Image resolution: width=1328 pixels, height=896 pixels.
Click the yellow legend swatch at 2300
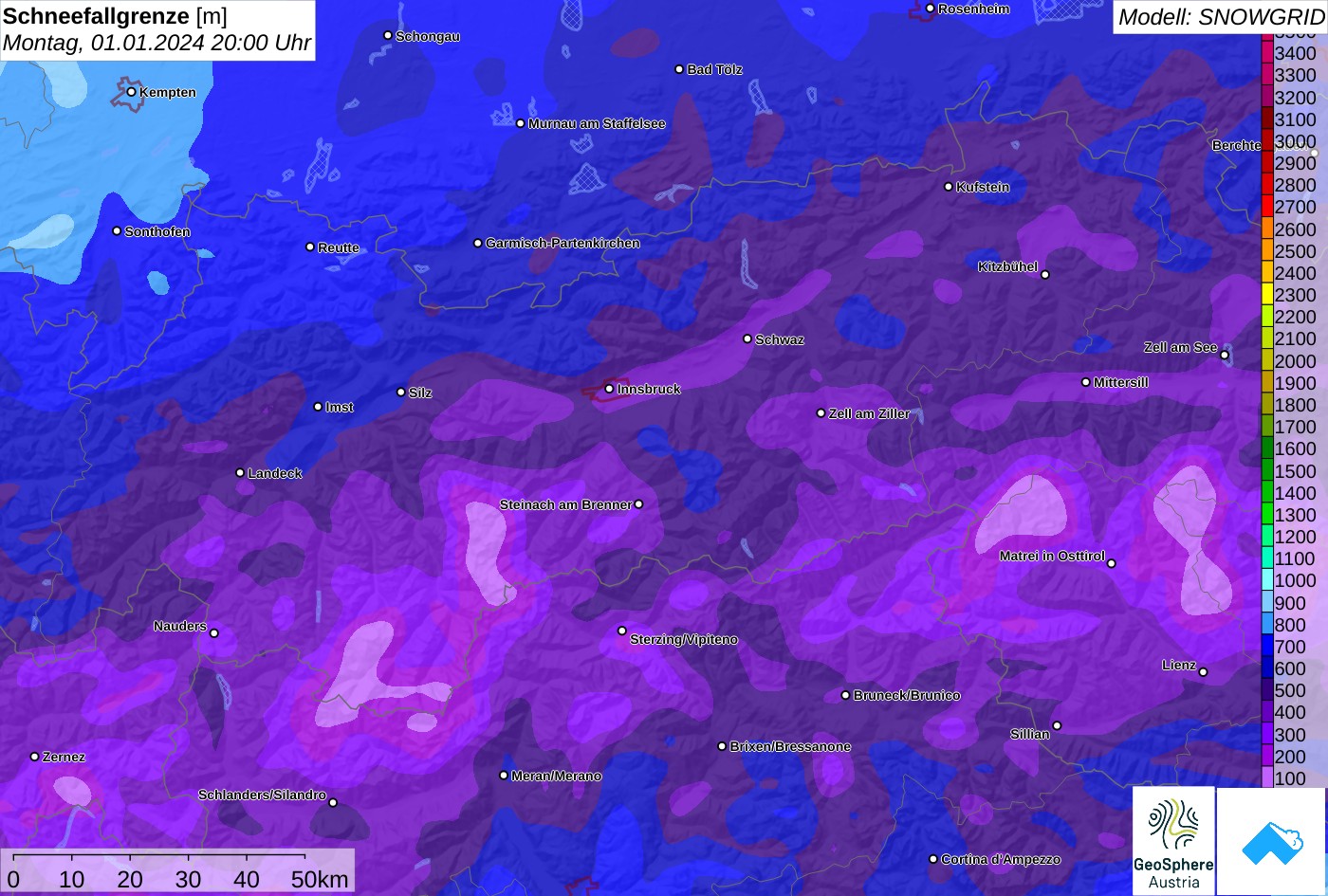point(1267,295)
